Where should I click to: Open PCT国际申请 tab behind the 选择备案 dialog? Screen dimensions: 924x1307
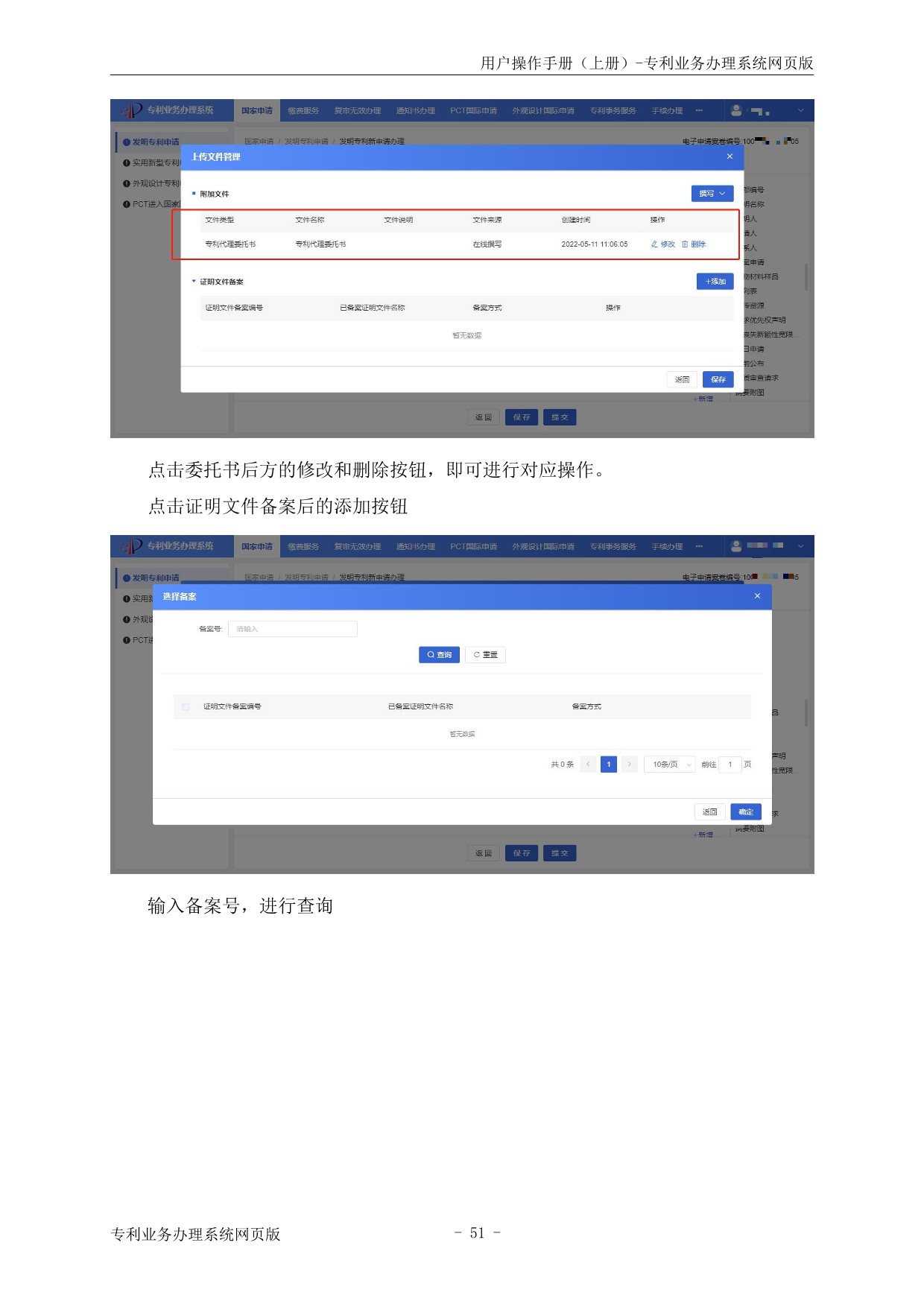(x=473, y=547)
